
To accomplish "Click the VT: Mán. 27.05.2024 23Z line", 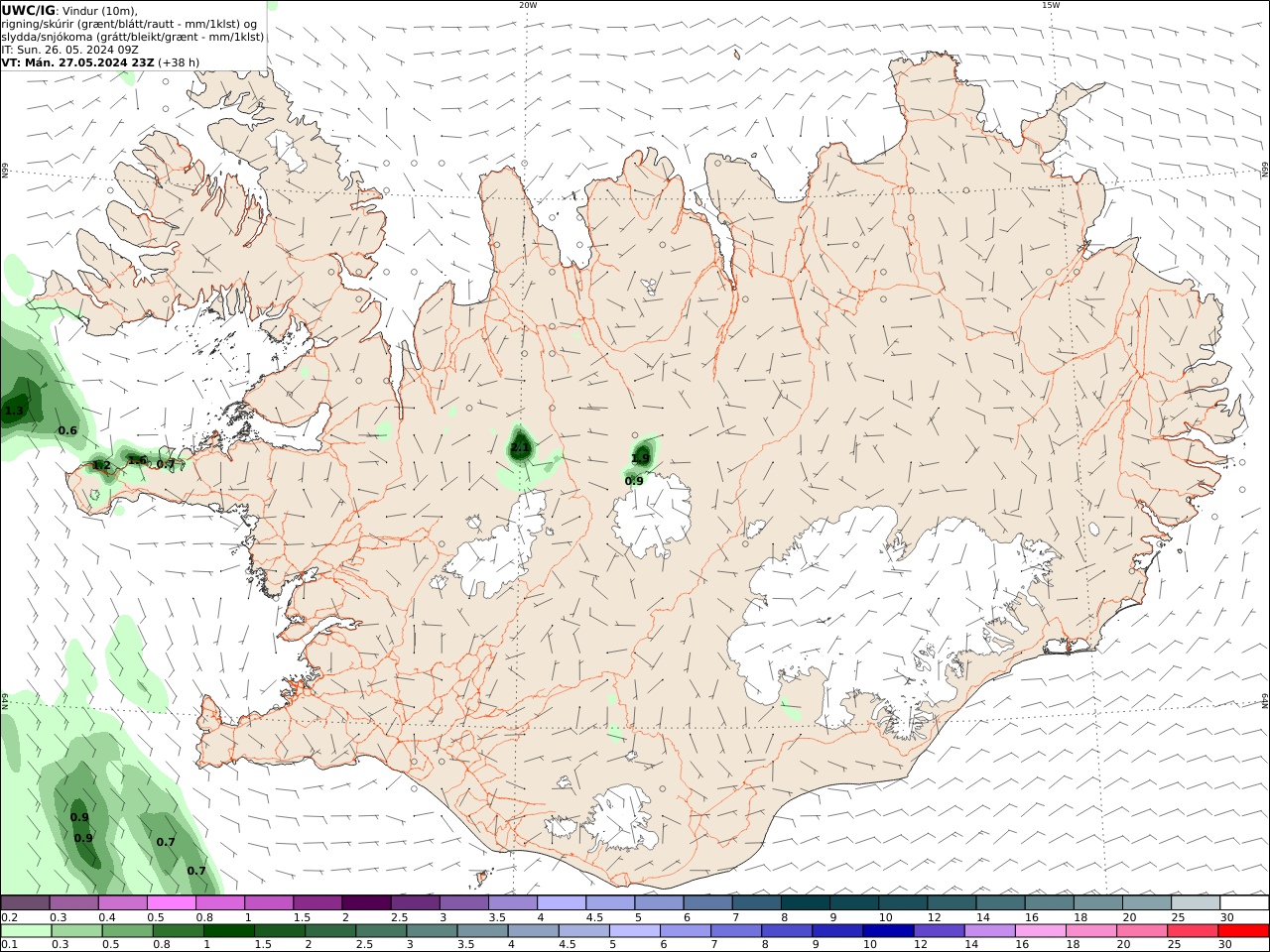I will [78, 62].
